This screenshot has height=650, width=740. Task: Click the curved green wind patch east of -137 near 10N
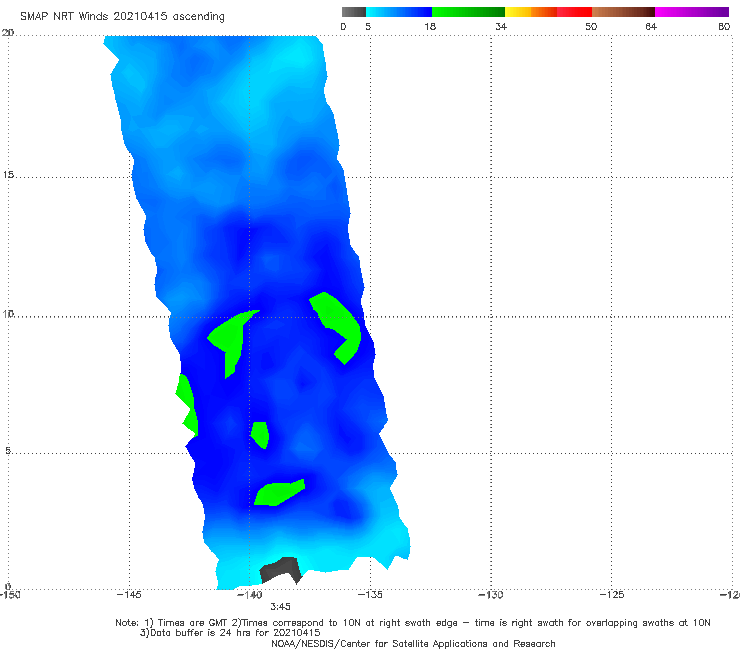click(338, 326)
